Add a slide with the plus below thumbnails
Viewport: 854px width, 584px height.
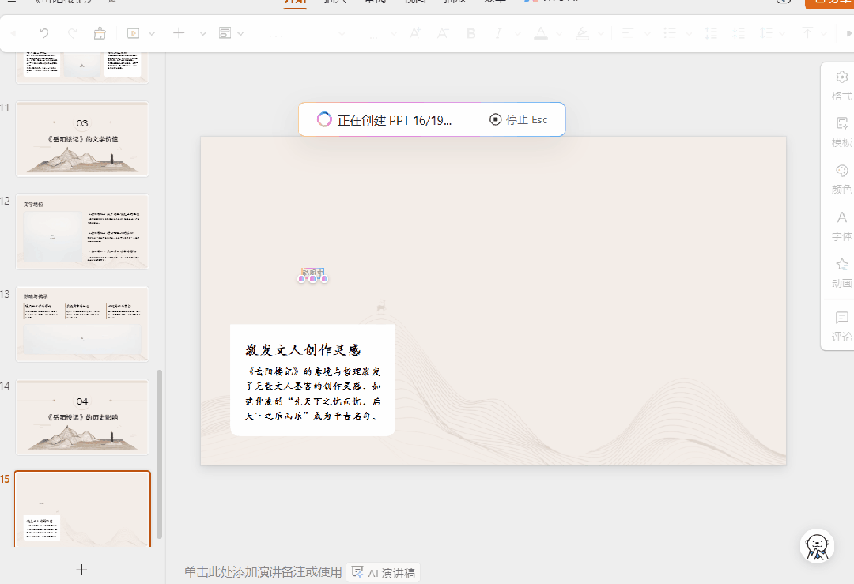pos(82,570)
